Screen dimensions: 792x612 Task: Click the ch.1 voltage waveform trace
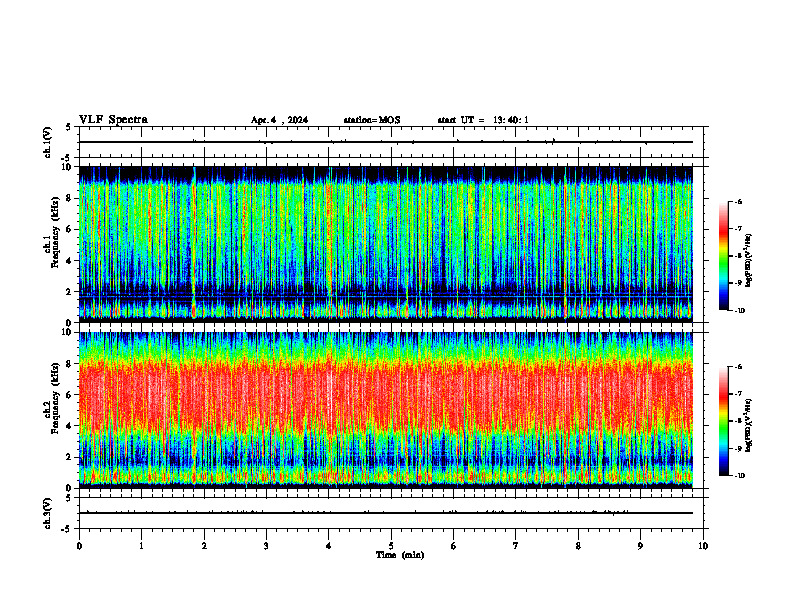tap(386, 142)
